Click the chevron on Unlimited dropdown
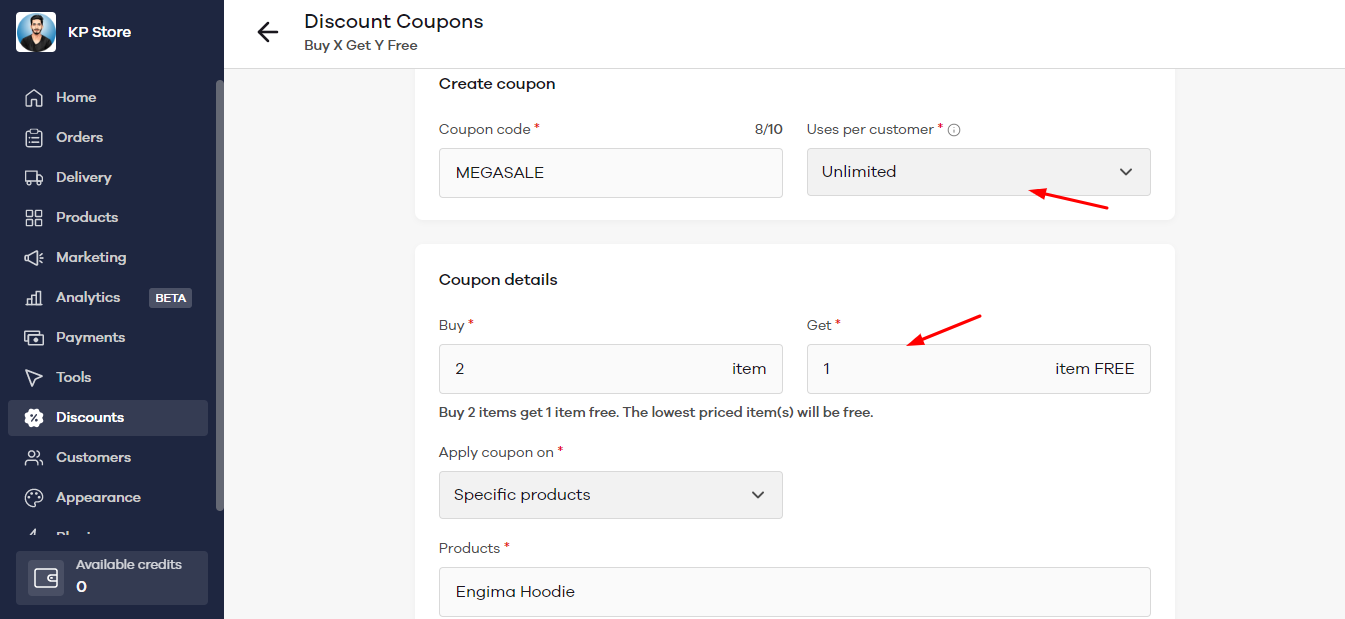The width and height of the screenshot is (1345, 619). [x=1126, y=172]
